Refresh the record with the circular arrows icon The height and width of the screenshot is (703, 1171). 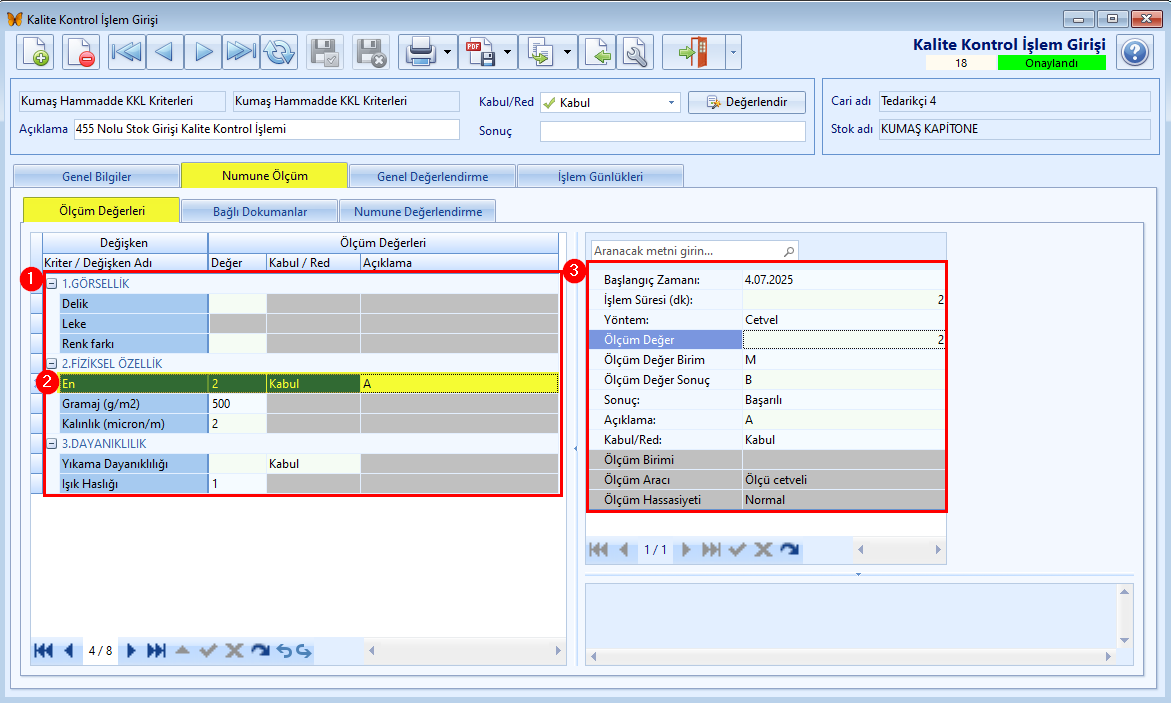click(279, 52)
